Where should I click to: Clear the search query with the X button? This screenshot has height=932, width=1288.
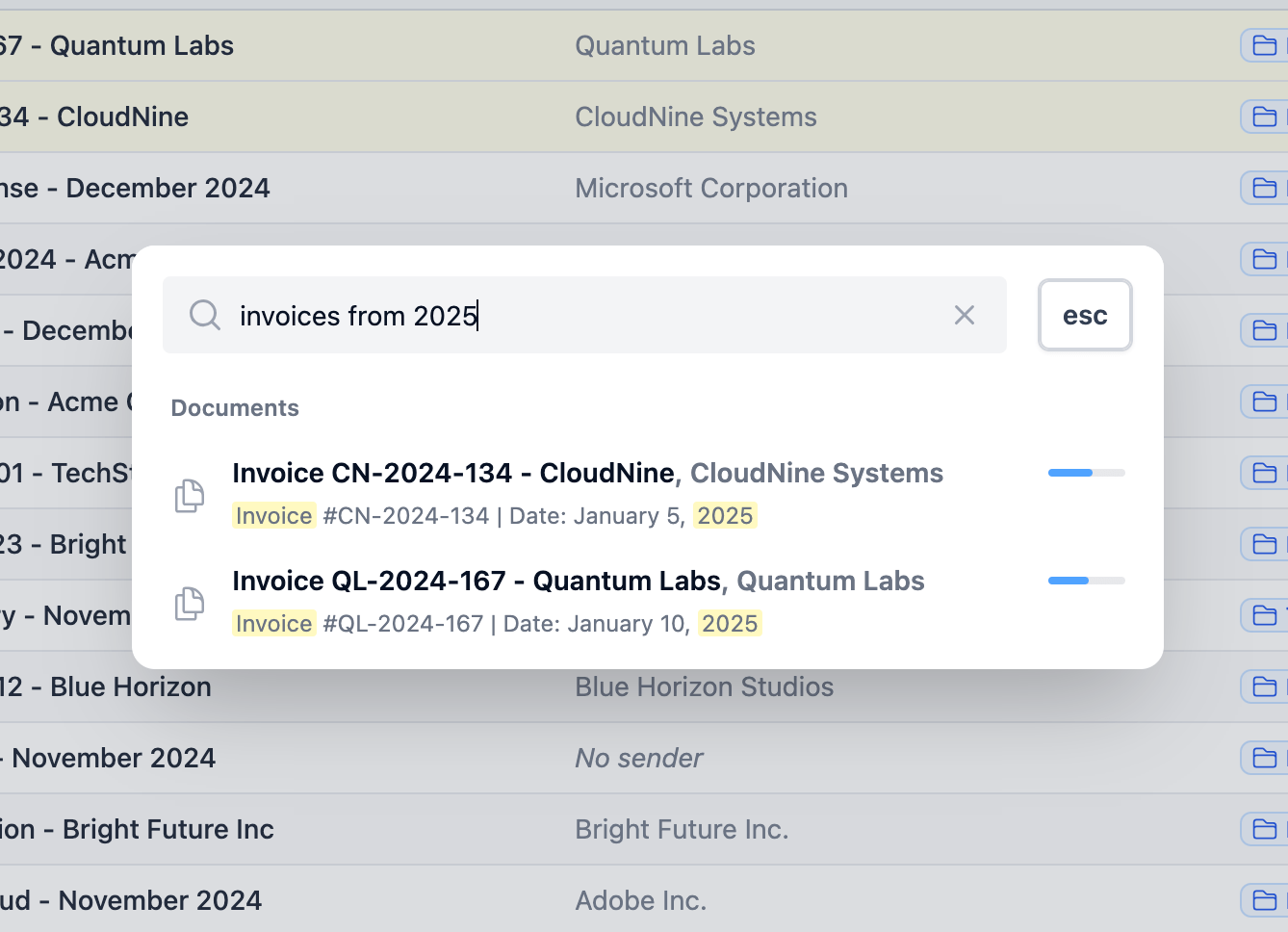pos(964,315)
